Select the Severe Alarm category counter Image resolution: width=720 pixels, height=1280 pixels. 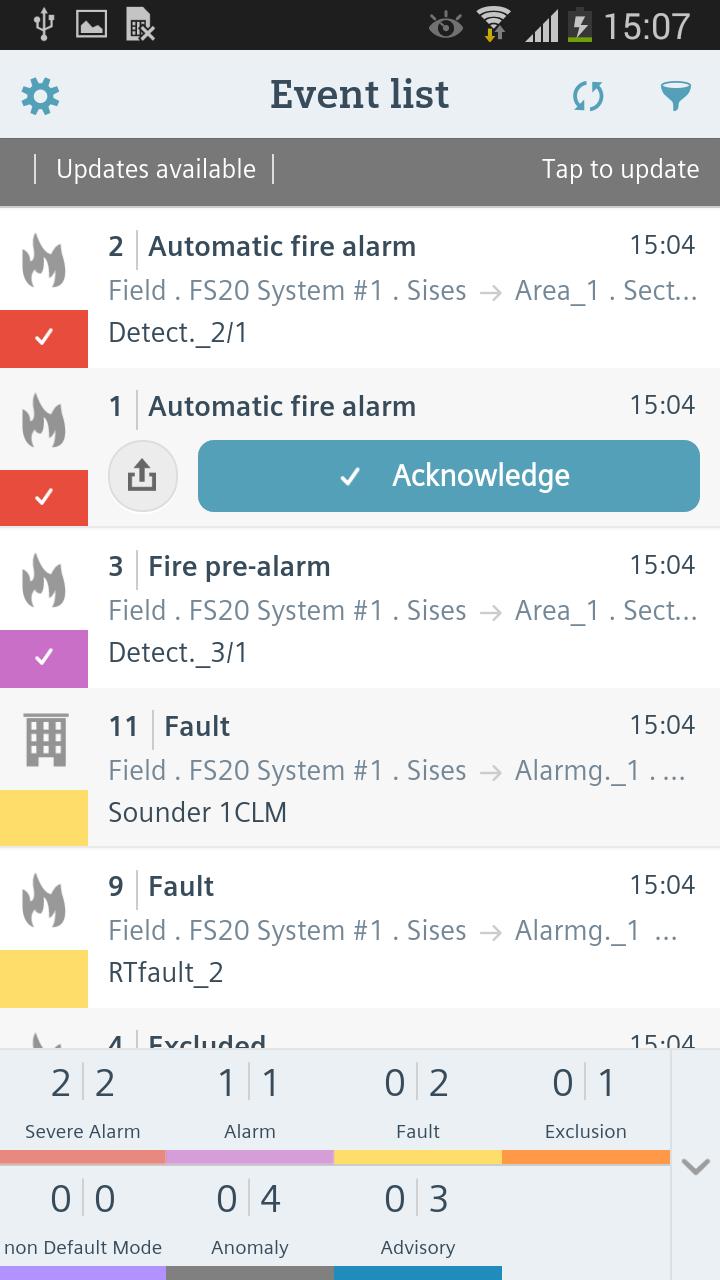pos(83,1107)
